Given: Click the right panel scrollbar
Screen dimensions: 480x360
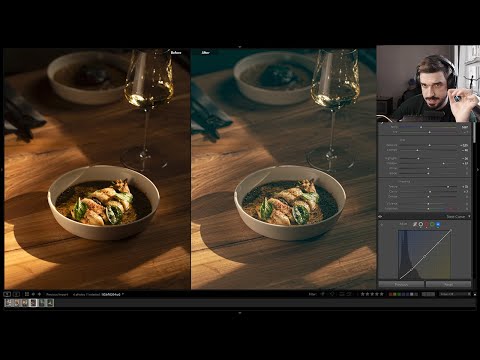Looking at the screenshot, I should click(x=474, y=132).
